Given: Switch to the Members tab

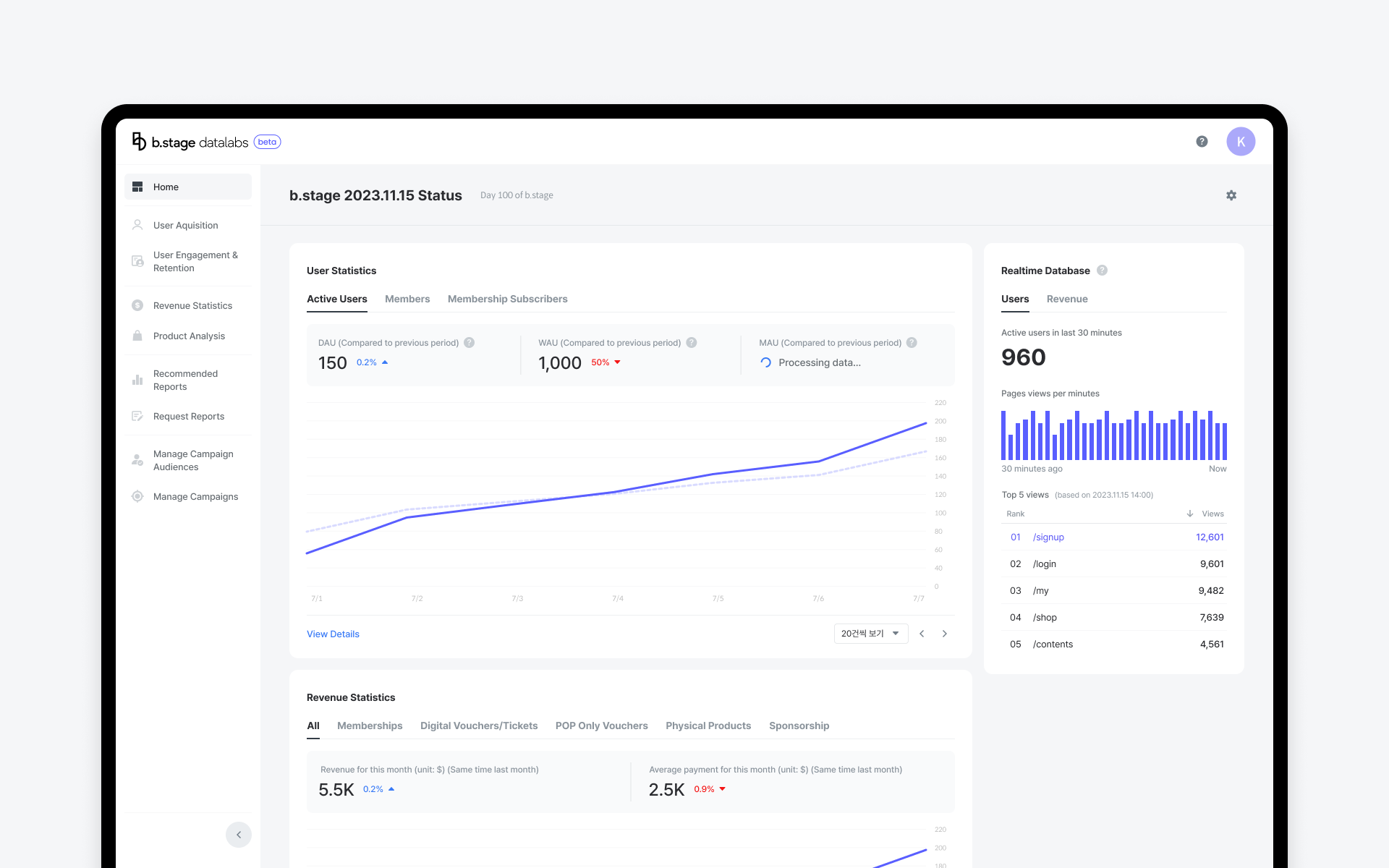Looking at the screenshot, I should tap(407, 299).
